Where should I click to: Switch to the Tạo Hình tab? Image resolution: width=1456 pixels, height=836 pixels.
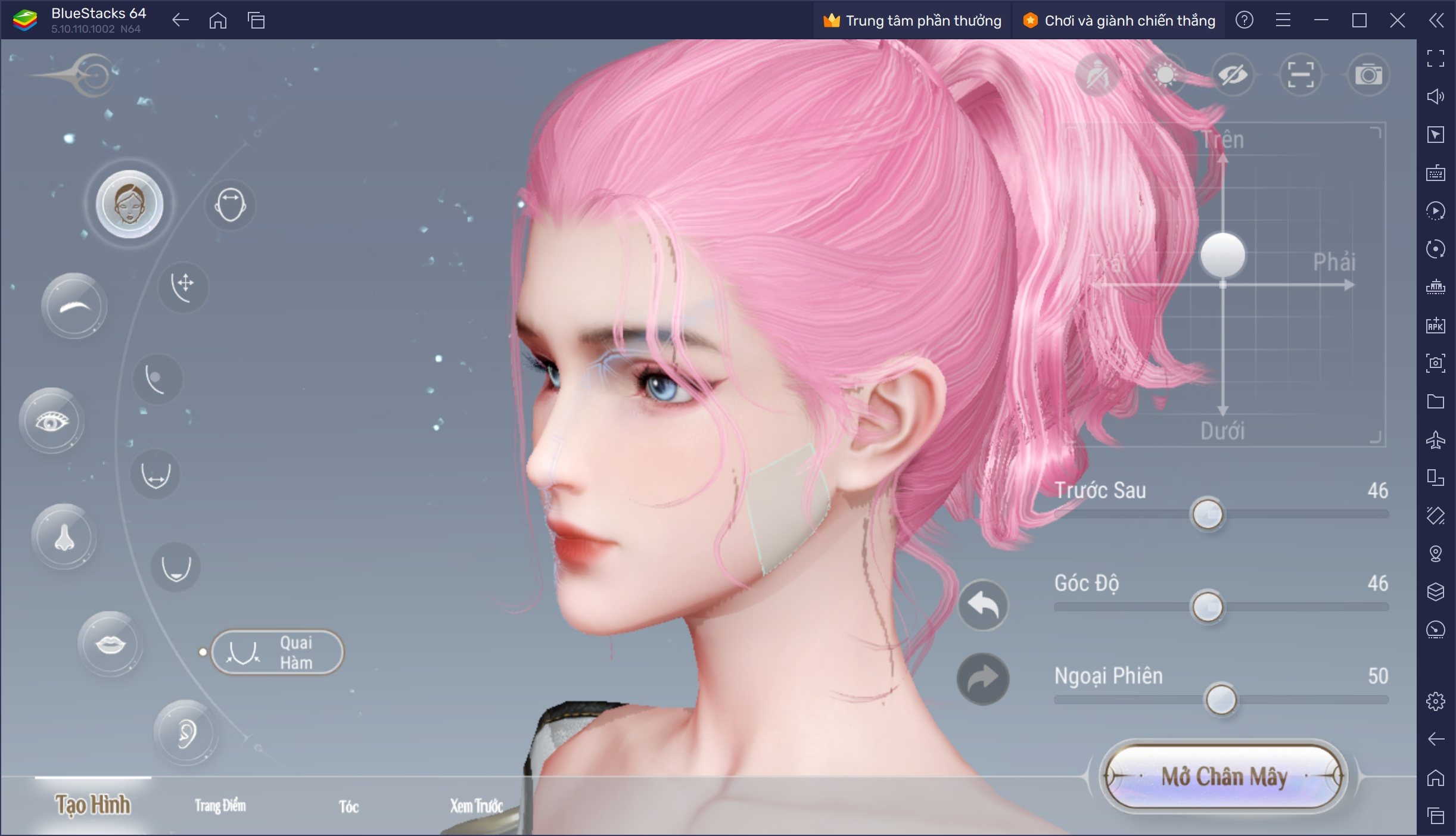93,805
